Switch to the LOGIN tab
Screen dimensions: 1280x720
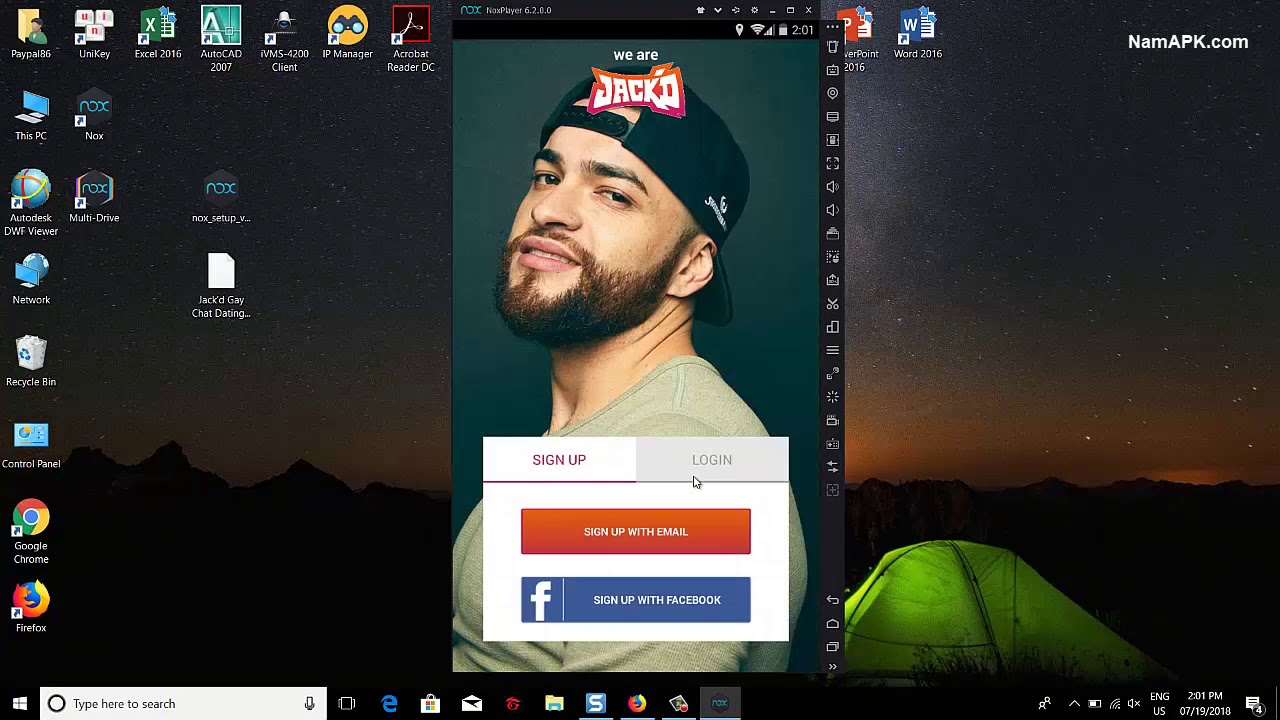712,460
